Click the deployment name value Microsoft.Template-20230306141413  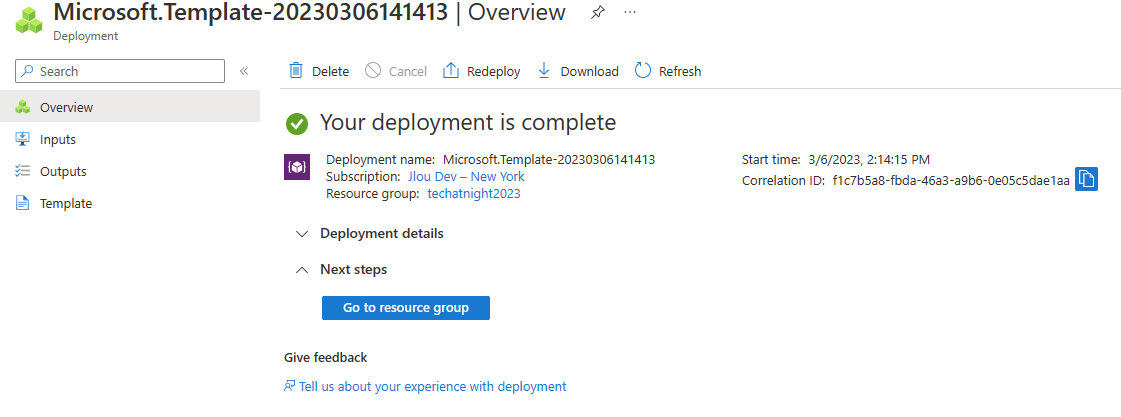tap(549, 160)
